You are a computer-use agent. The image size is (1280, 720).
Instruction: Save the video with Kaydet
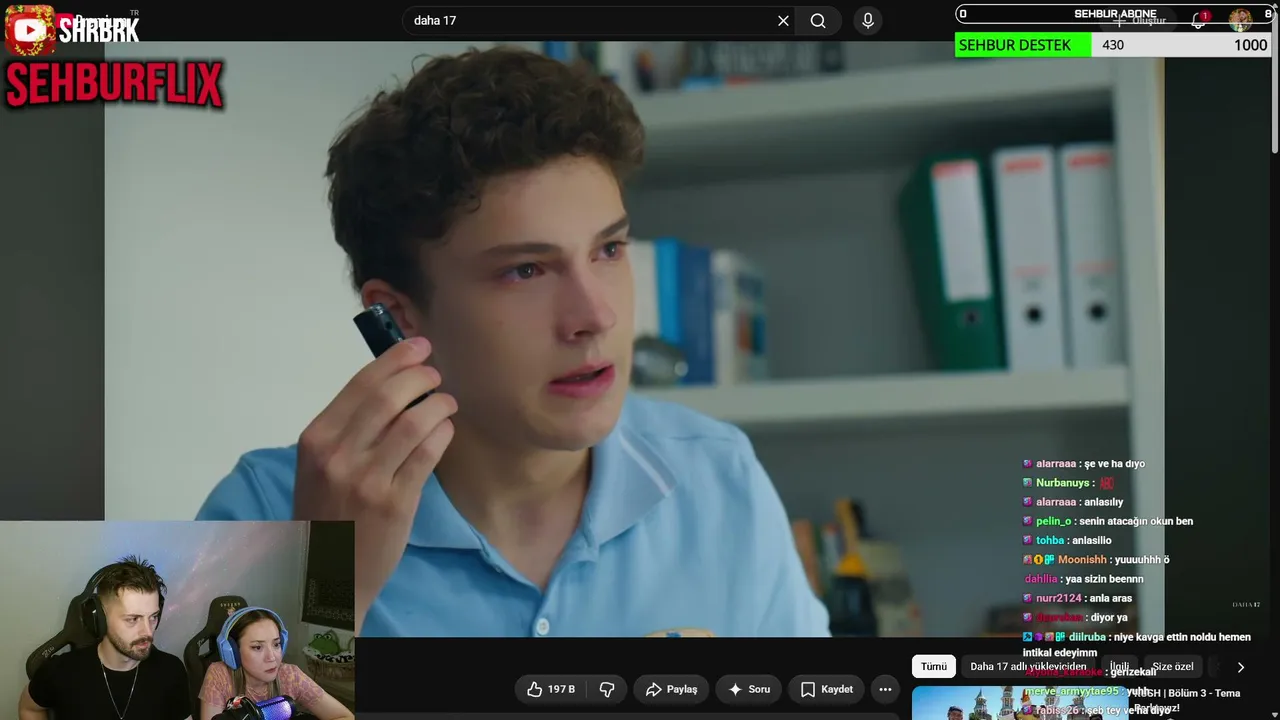point(827,689)
